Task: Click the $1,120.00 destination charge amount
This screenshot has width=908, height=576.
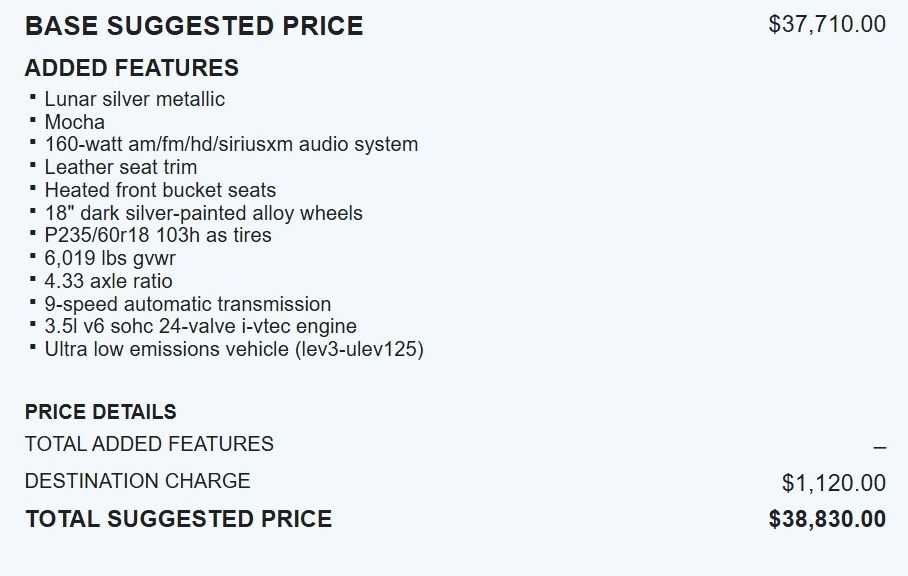Action: (x=833, y=484)
